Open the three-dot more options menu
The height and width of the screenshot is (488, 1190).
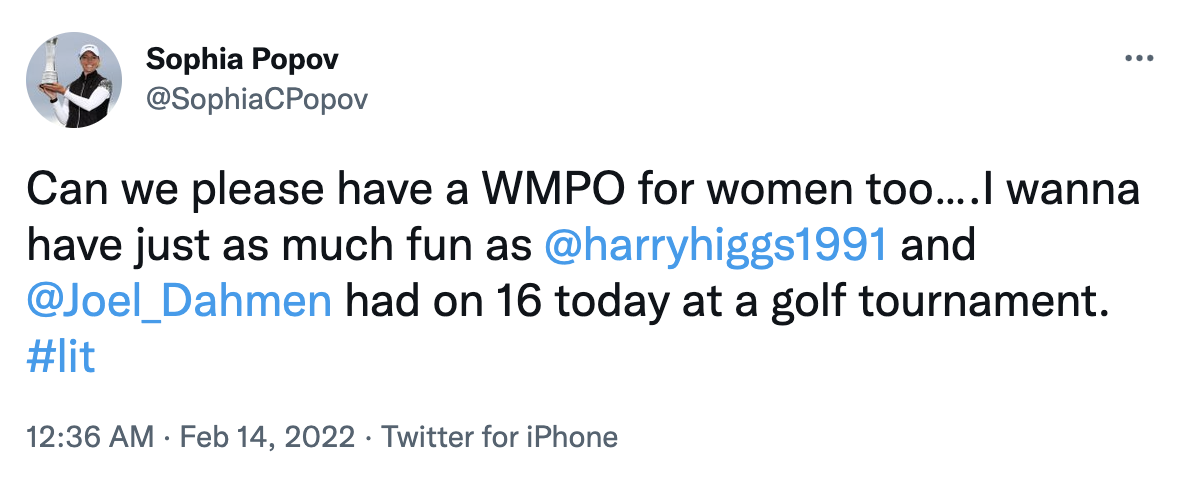[1140, 59]
